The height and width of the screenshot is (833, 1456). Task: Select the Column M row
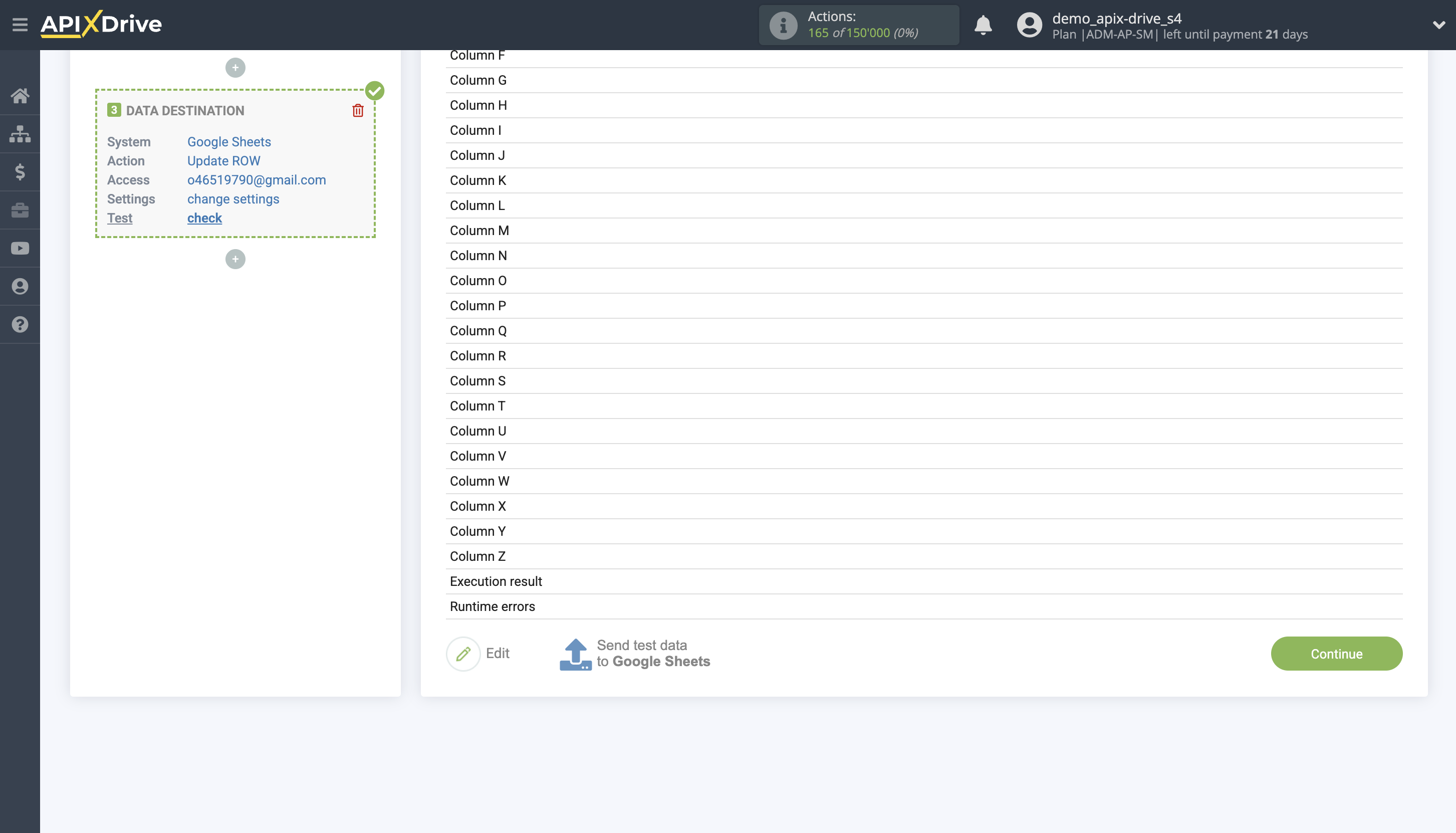[924, 231]
